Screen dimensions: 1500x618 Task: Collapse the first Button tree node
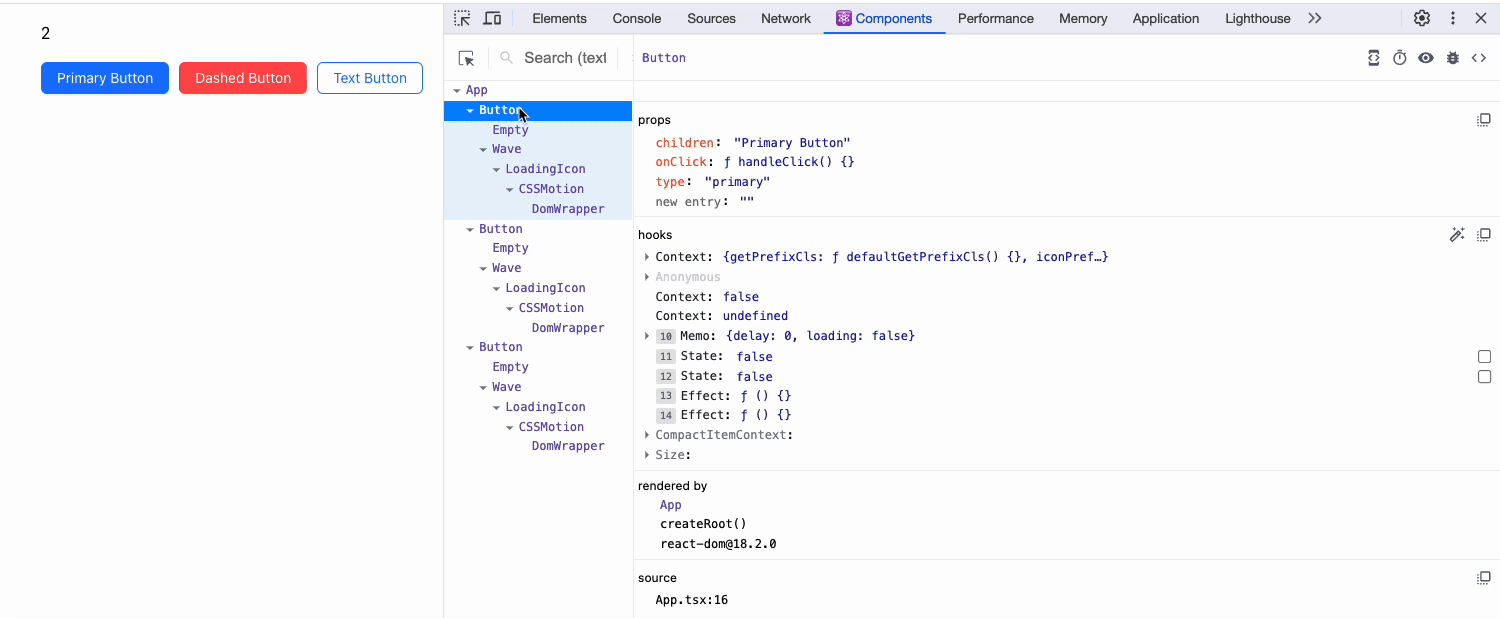pos(470,110)
